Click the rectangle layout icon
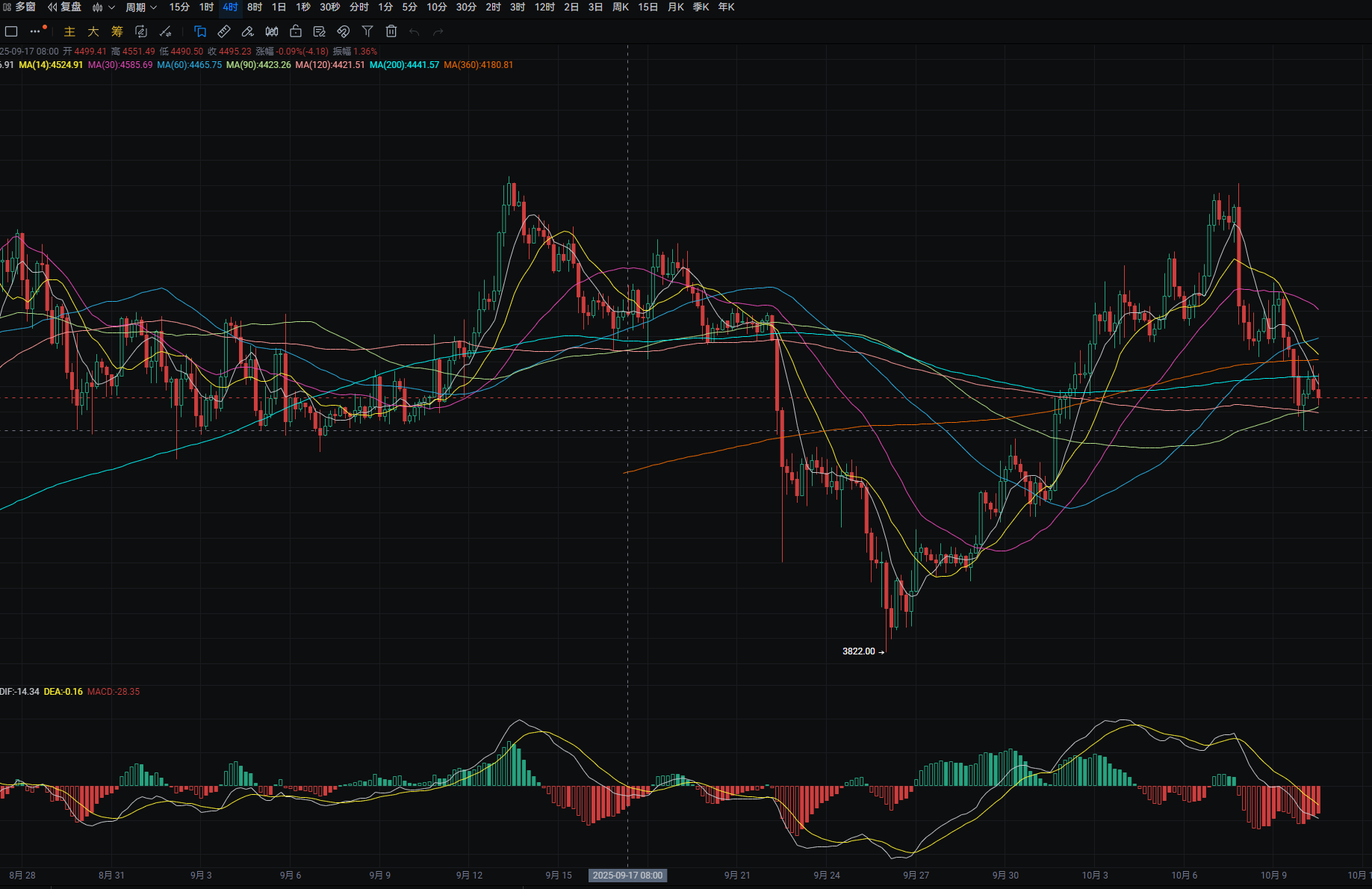The image size is (1372, 889). tap(11, 31)
